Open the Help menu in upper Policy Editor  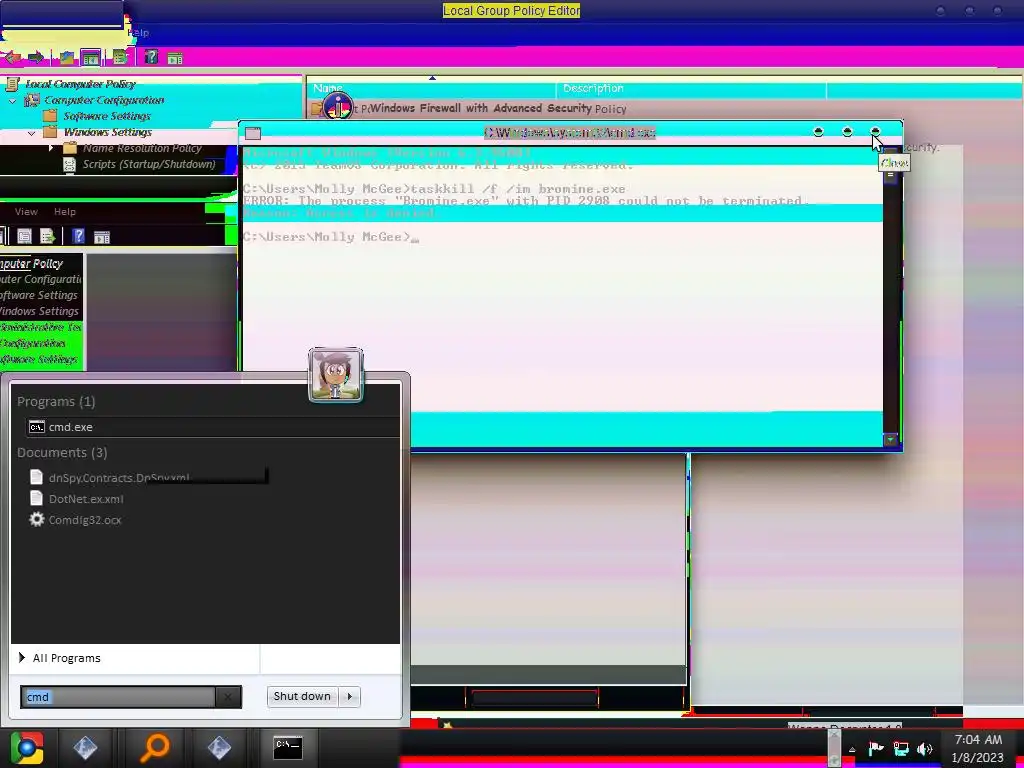coord(138,33)
